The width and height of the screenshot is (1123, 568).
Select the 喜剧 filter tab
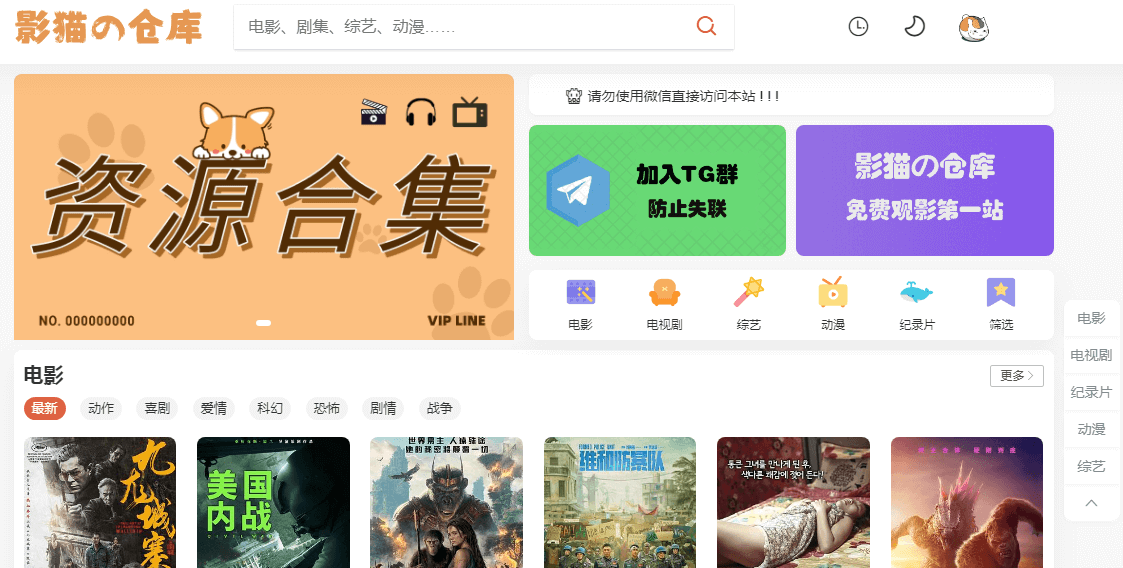point(157,408)
